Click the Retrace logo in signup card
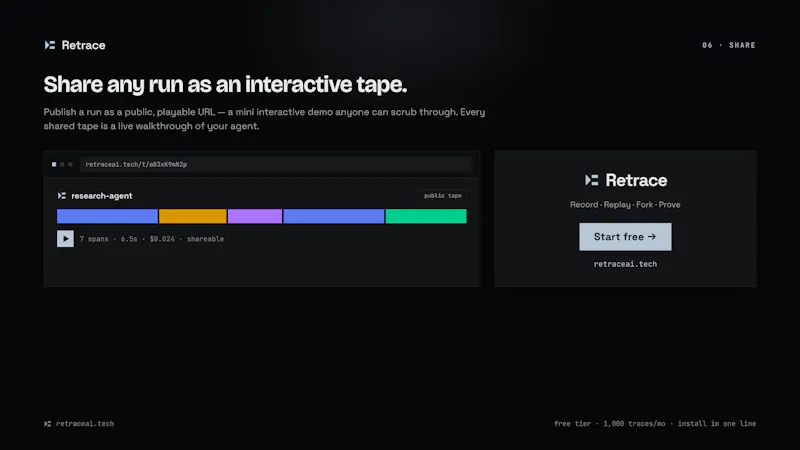 [626, 180]
